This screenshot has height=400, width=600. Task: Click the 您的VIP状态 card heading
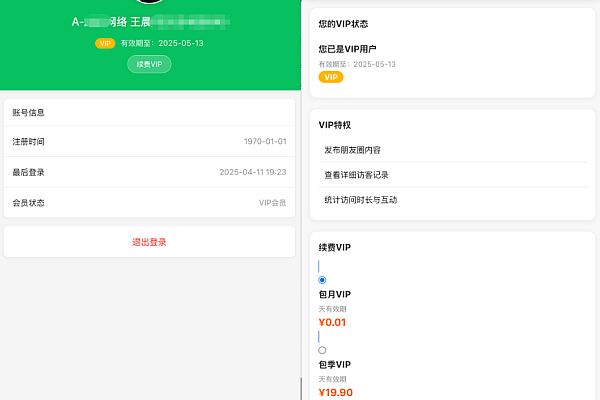pos(343,24)
